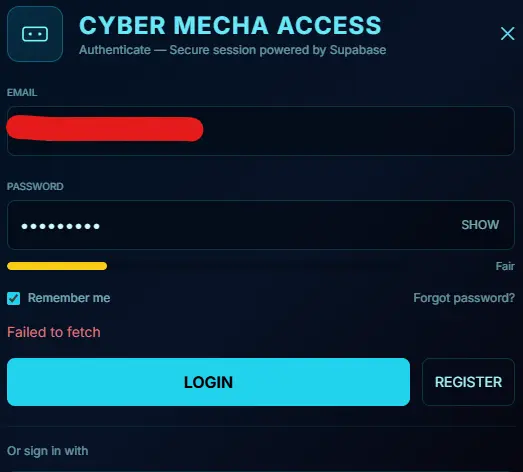Image resolution: width=523 pixels, height=472 pixels.
Task: Click the Fair strength label
Action: click(x=505, y=266)
